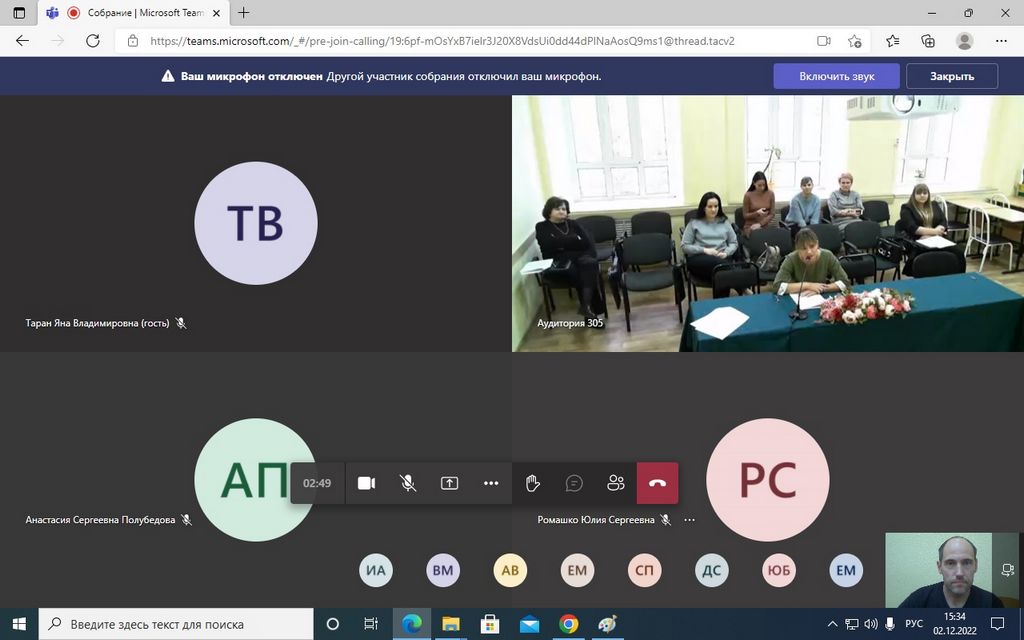Click the Включить звук button
This screenshot has width=1024, height=640.
pos(836,76)
